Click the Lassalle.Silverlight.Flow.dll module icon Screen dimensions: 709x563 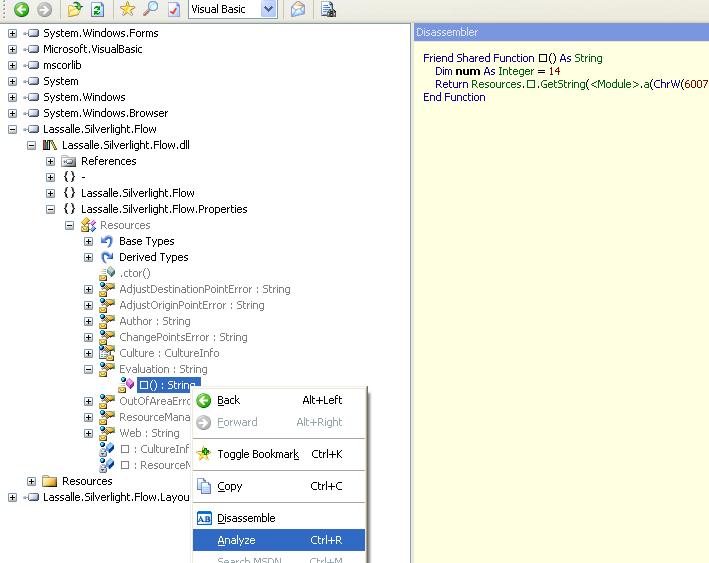(50, 145)
